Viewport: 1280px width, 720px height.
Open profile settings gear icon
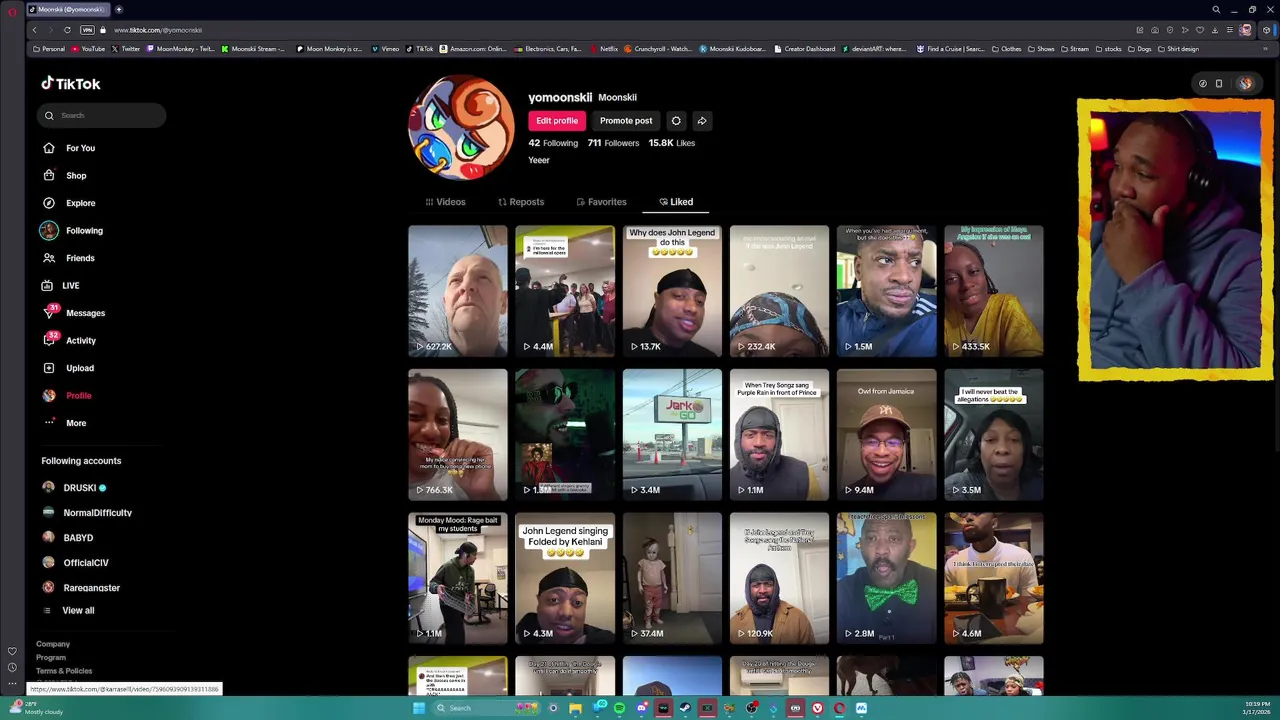[x=676, y=121]
